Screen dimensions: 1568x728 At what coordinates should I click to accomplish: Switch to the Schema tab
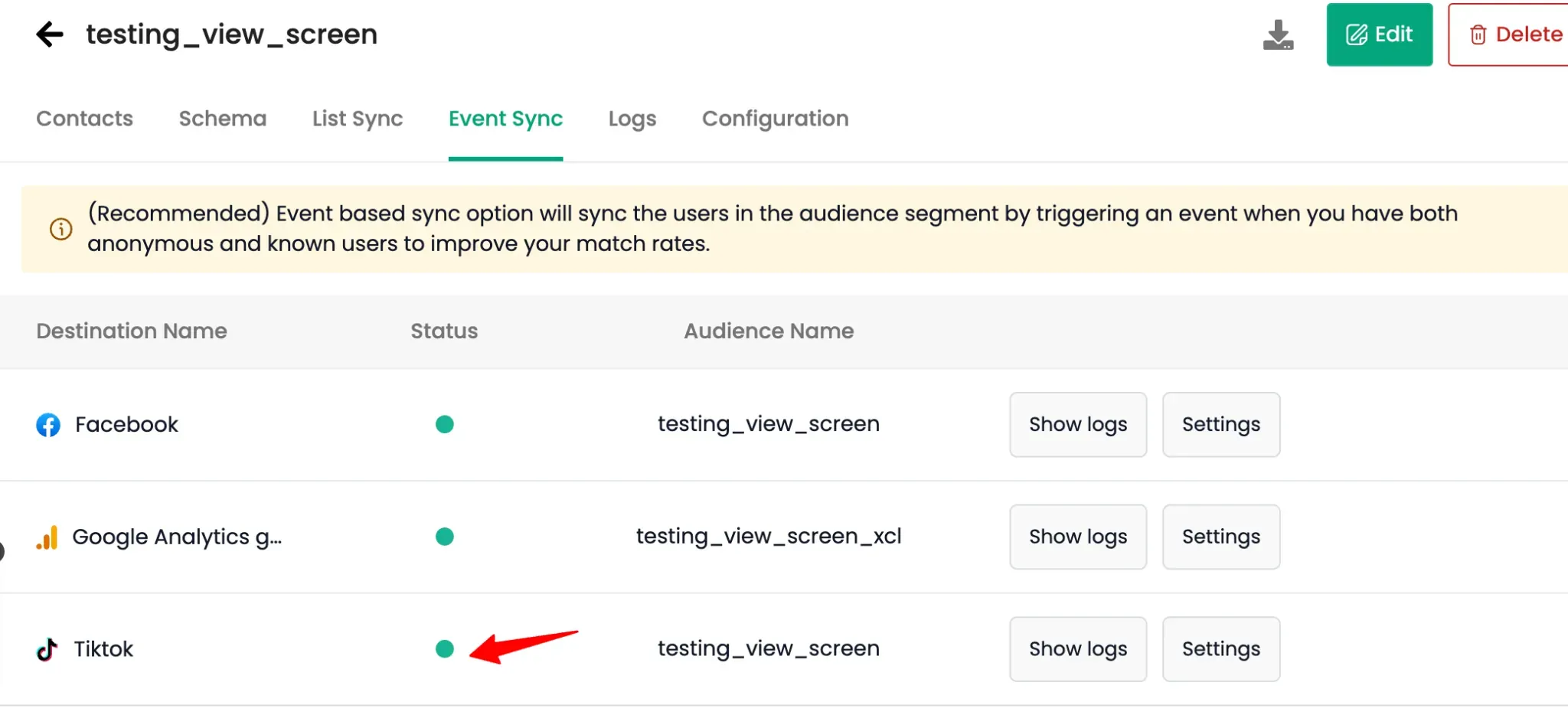223,119
